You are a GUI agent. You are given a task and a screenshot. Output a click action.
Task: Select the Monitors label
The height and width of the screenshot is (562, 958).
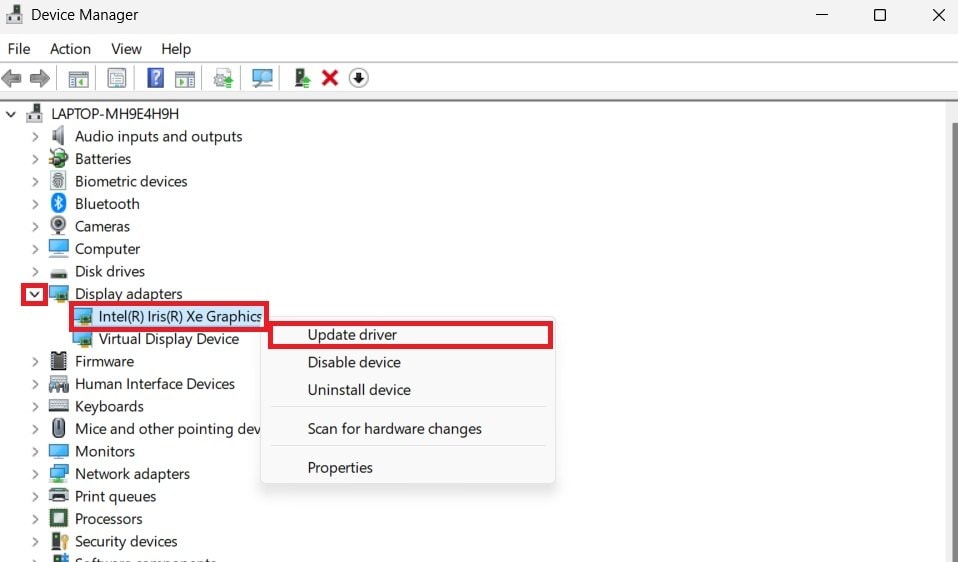pos(104,451)
